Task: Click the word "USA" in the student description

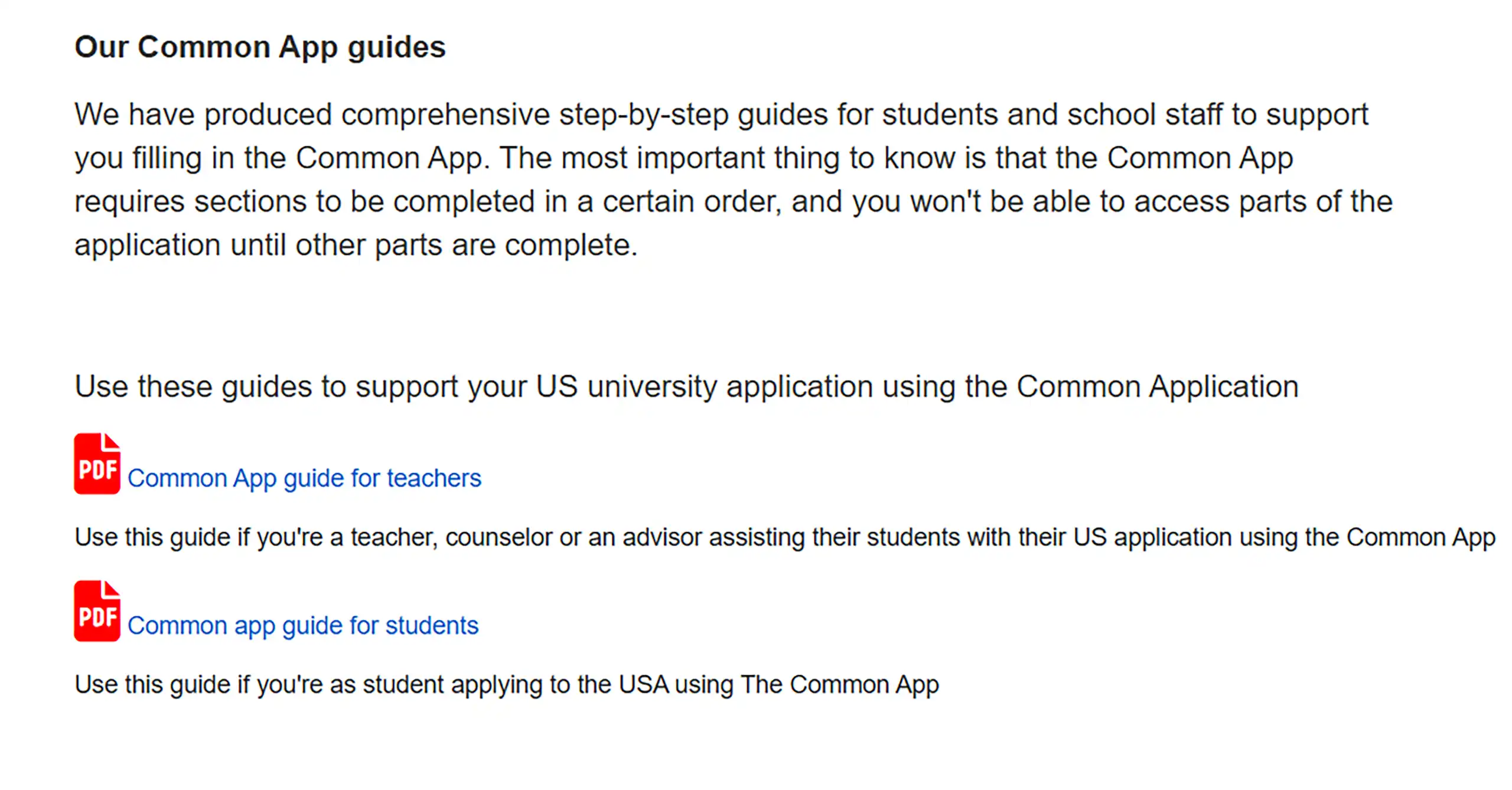Action: pyautogui.click(x=643, y=684)
